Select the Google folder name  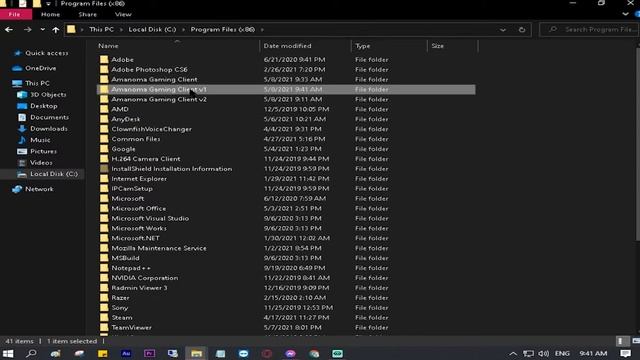coord(123,149)
